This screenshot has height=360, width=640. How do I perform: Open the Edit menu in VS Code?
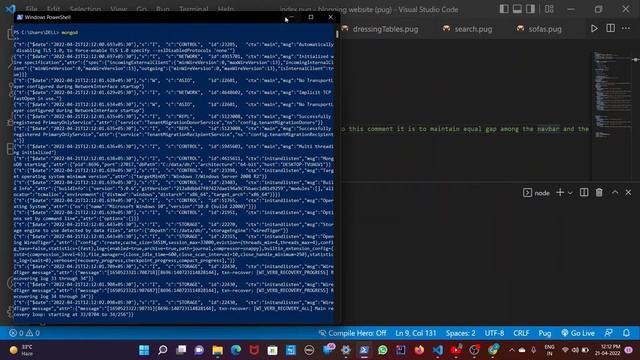[x=53, y=9]
